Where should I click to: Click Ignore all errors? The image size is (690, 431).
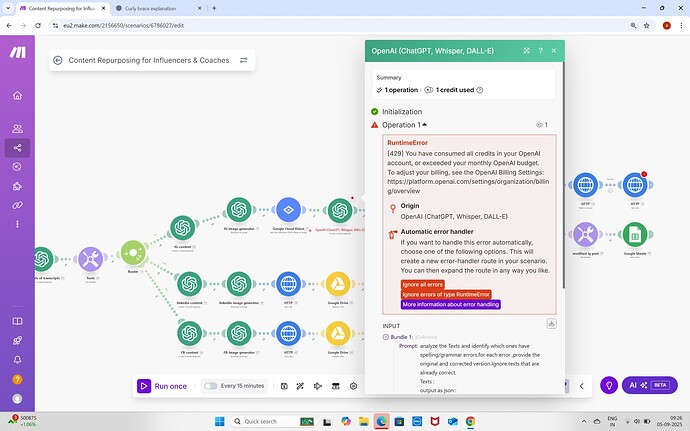[x=422, y=284]
